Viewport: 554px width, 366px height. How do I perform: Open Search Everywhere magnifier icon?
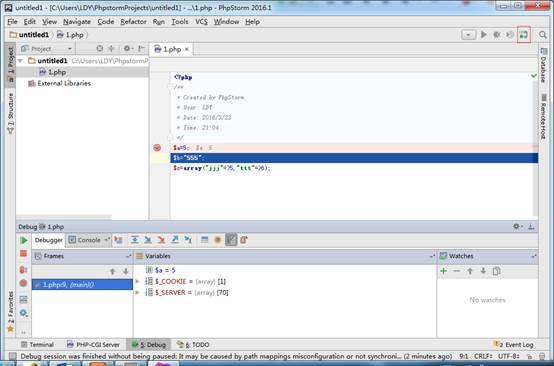click(543, 35)
